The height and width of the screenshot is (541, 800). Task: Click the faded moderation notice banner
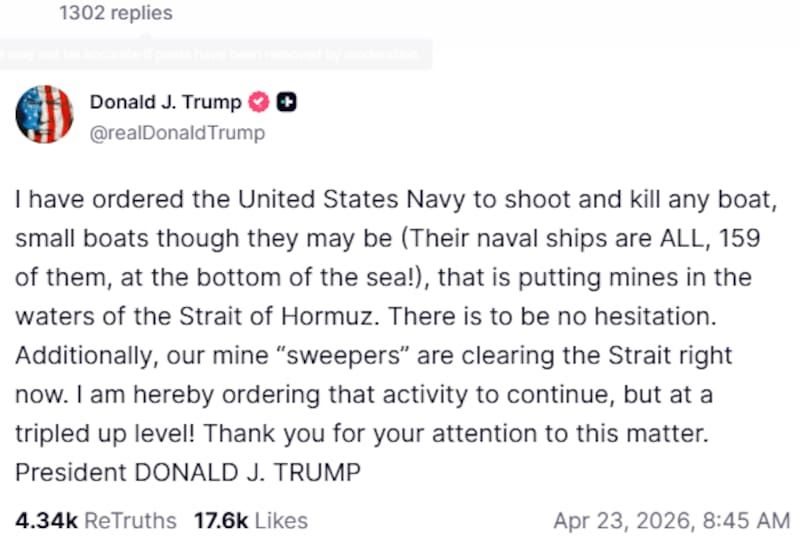(x=215, y=54)
